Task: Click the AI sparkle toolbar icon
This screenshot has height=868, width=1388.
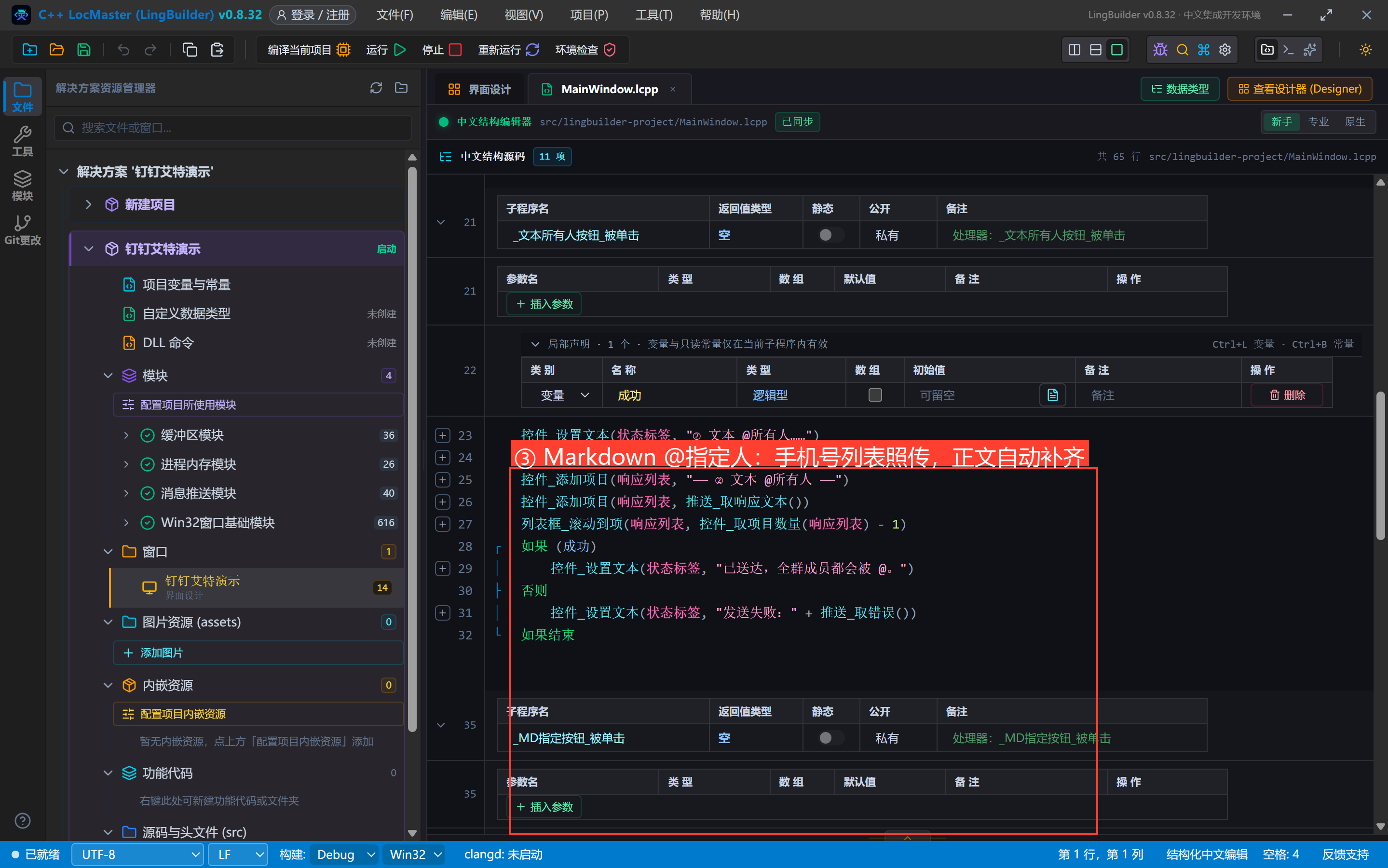Action: (x=1310, y=50)
